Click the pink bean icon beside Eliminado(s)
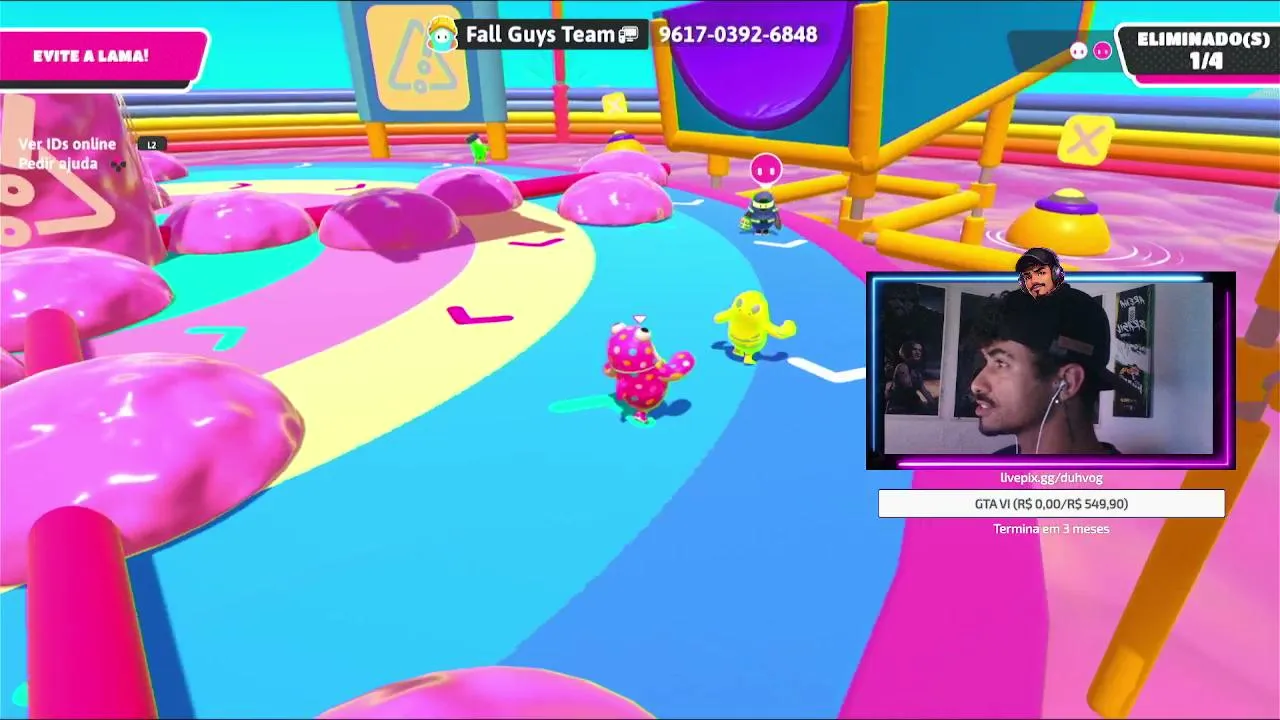 tap(1102, 51)
